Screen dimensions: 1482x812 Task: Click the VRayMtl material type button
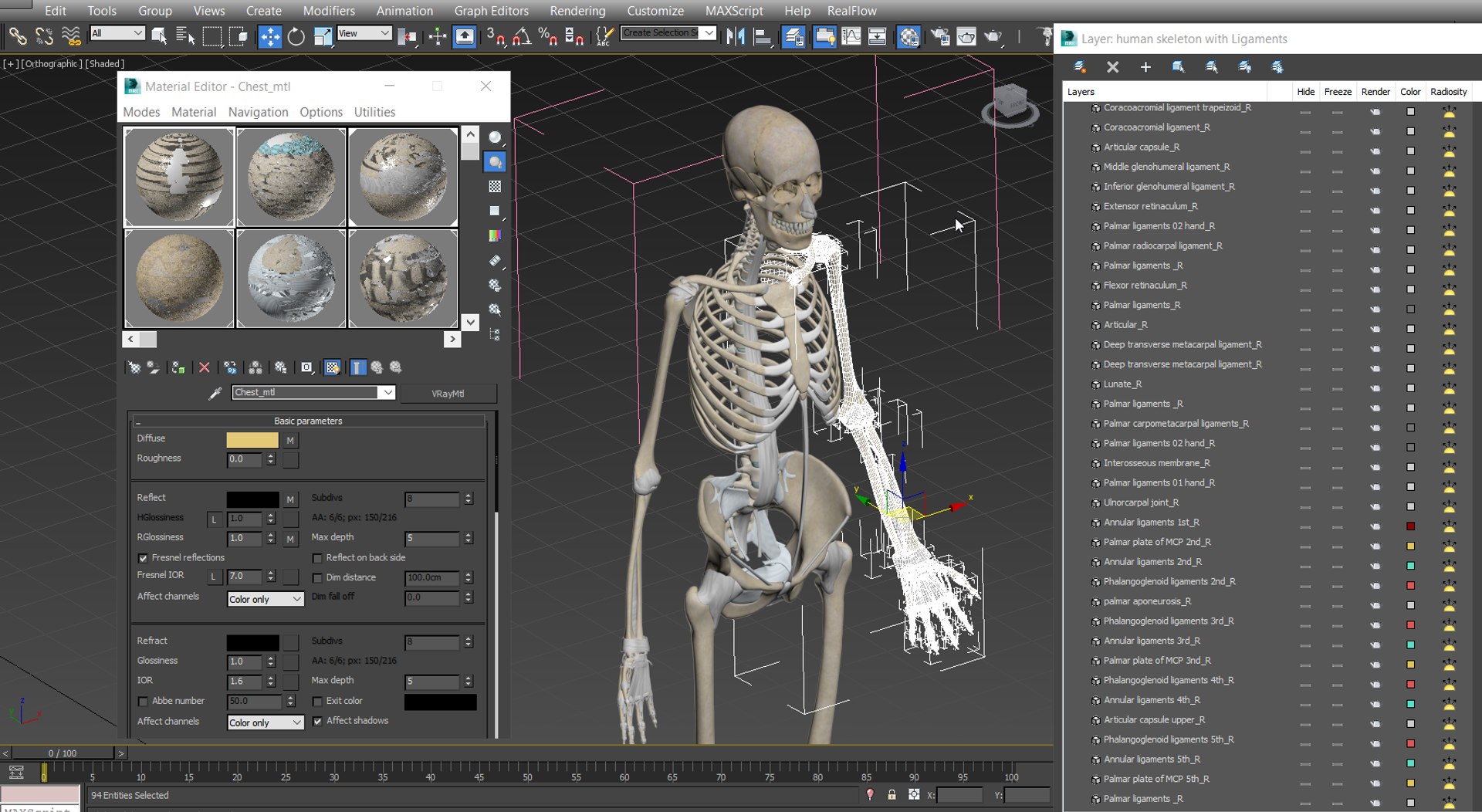pyautogui.click(x=448, y=394)
